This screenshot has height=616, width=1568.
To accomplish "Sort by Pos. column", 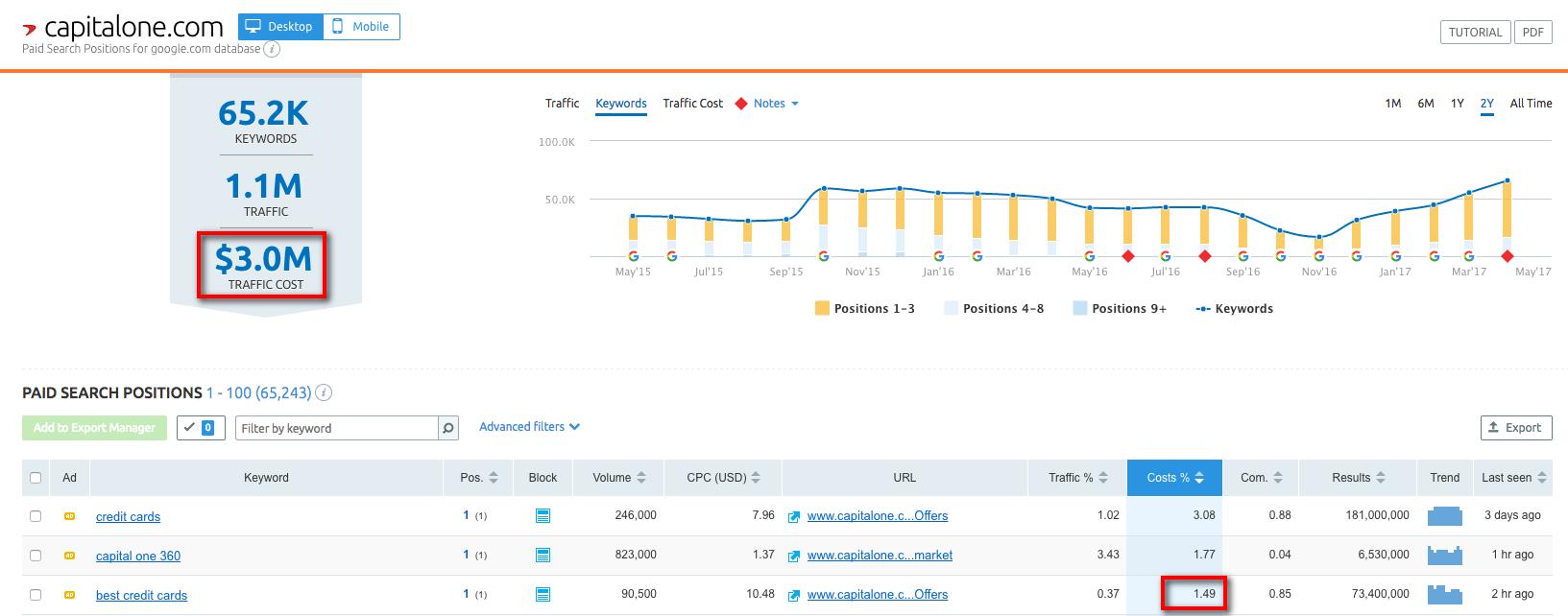I will point(479,478).
